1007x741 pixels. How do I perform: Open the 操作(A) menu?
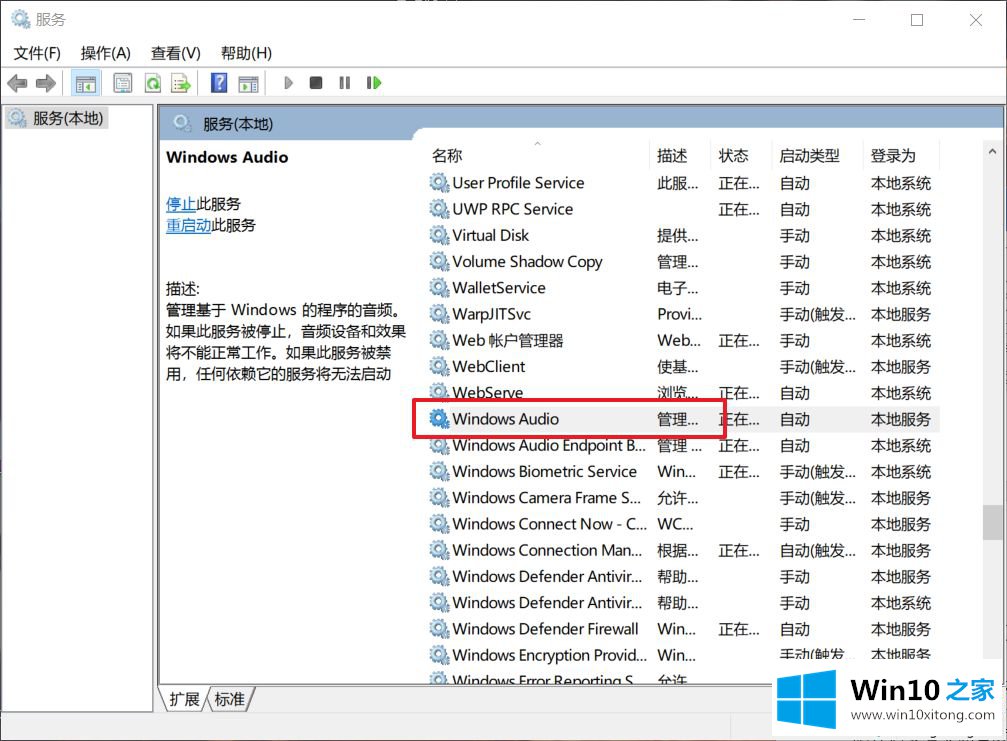[x=105, y=53]
